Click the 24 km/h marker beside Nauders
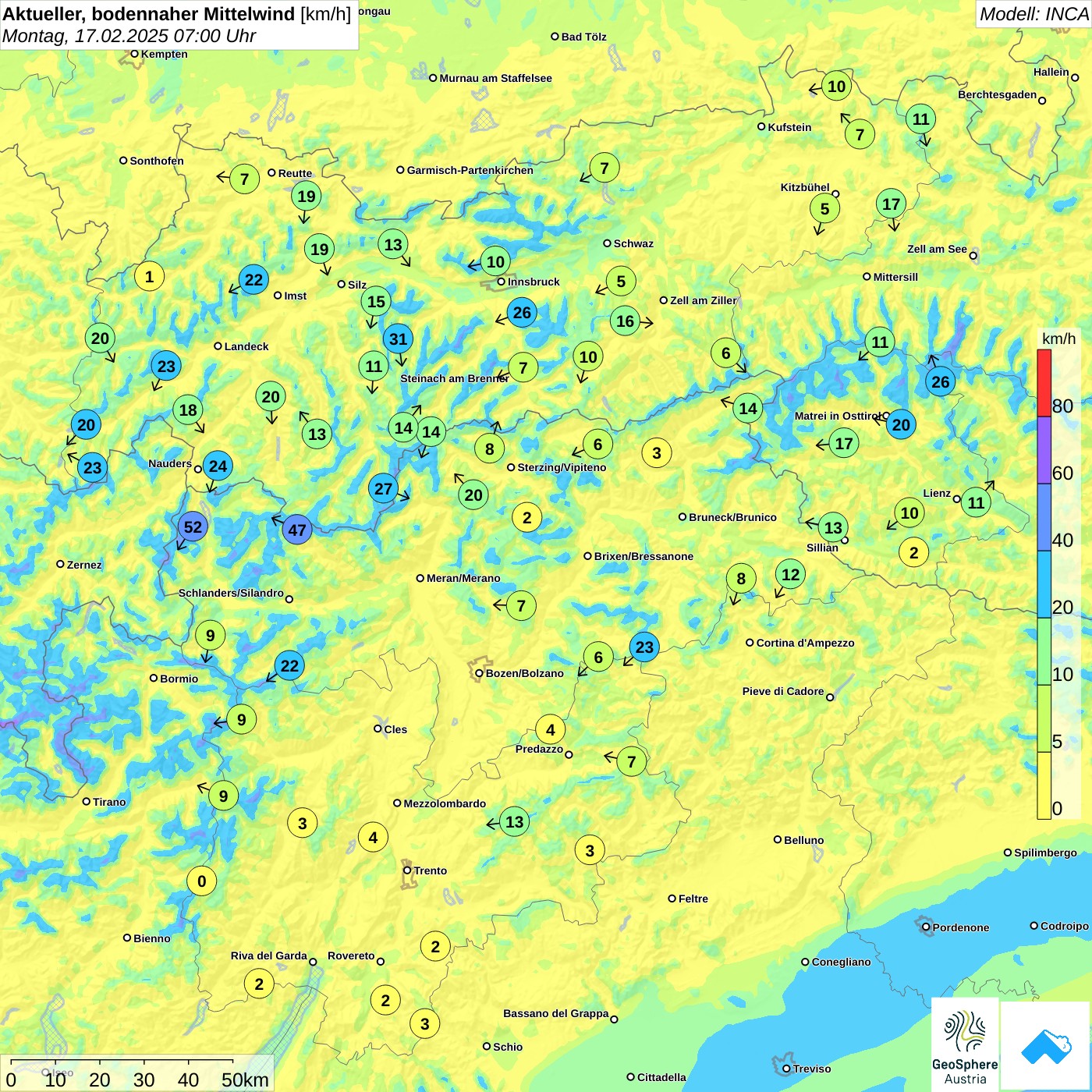The height and width of the screenshot is (1092, 1092). [218, 466]
